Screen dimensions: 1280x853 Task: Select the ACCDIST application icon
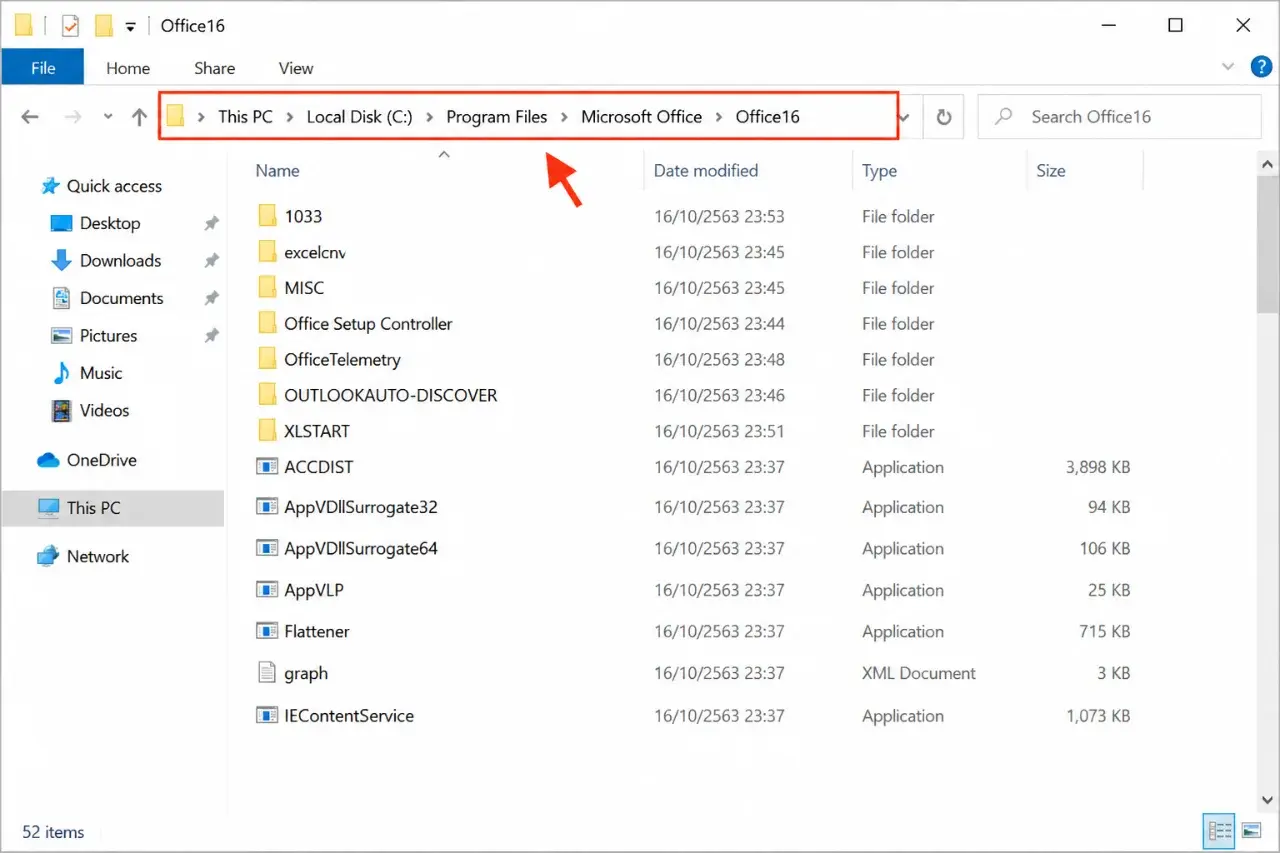click(266, 467)
